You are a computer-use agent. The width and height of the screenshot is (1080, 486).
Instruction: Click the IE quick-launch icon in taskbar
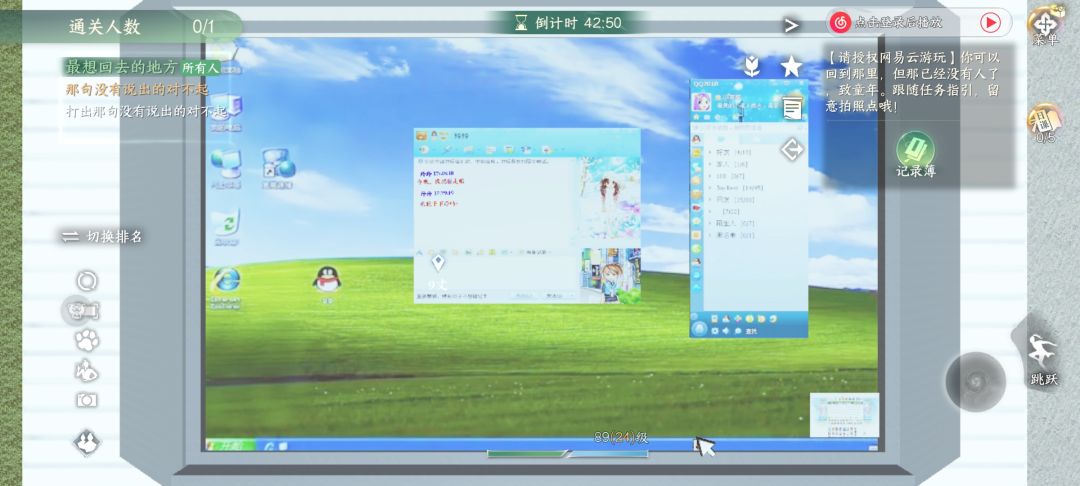[269, 445]
